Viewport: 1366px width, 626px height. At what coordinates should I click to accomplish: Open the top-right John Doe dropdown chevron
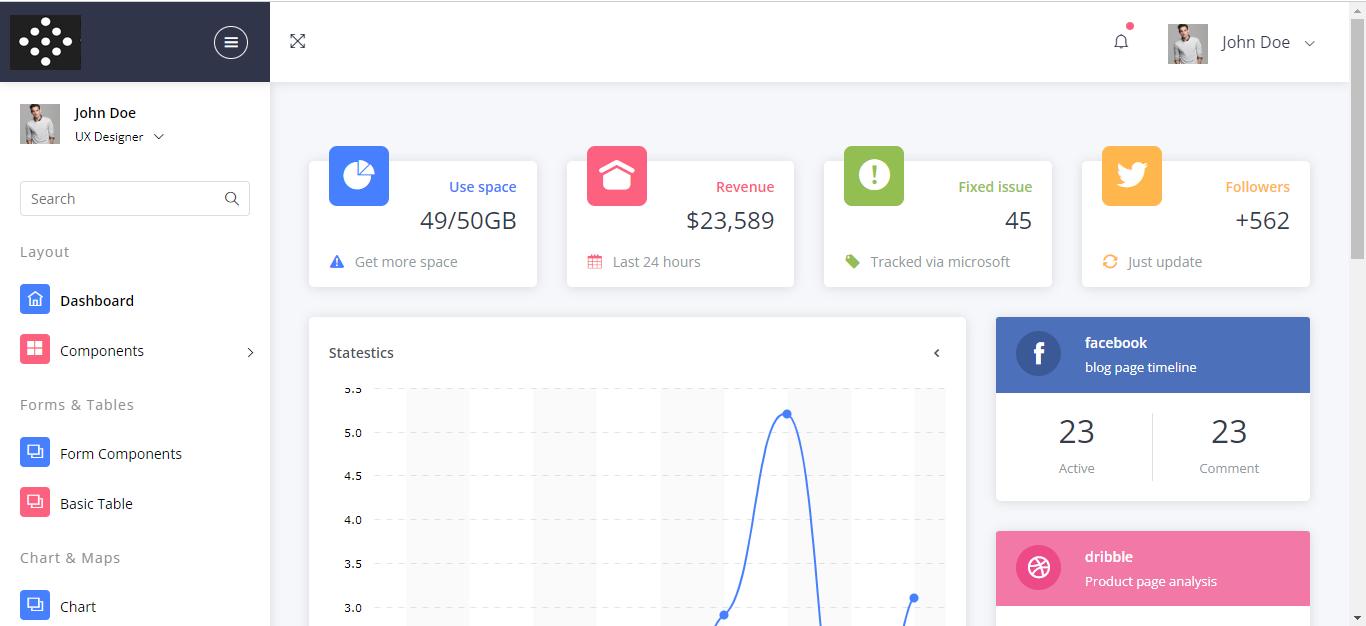pyautogui.click(x=1310, y=43)
